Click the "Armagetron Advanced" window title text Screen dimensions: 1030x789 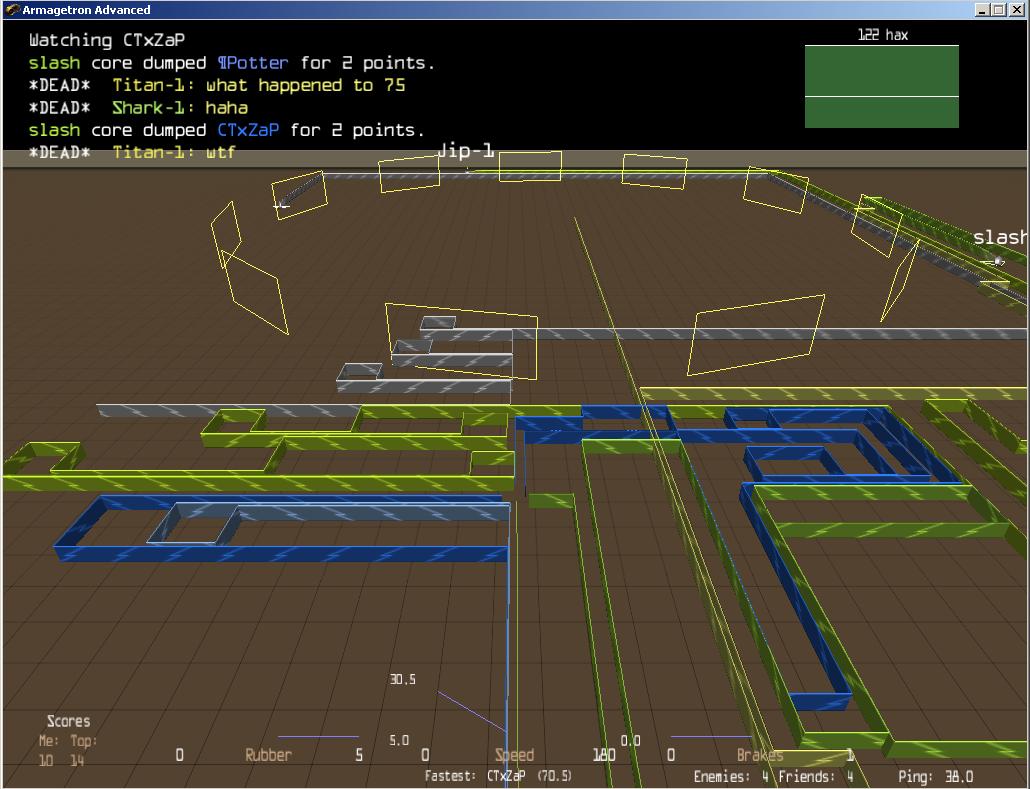tap(86, 10)
